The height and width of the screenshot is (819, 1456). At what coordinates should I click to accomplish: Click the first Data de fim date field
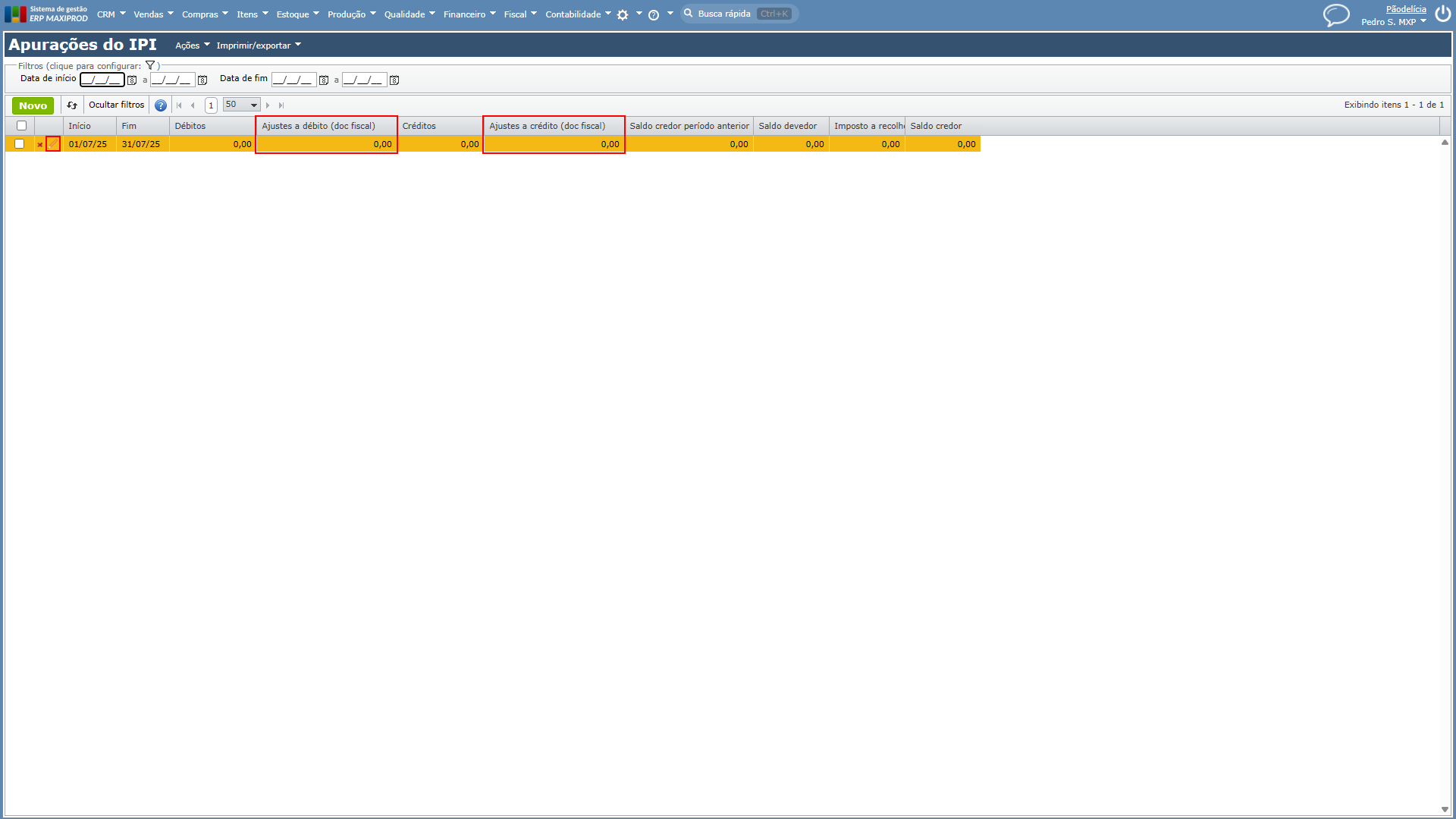294,80
